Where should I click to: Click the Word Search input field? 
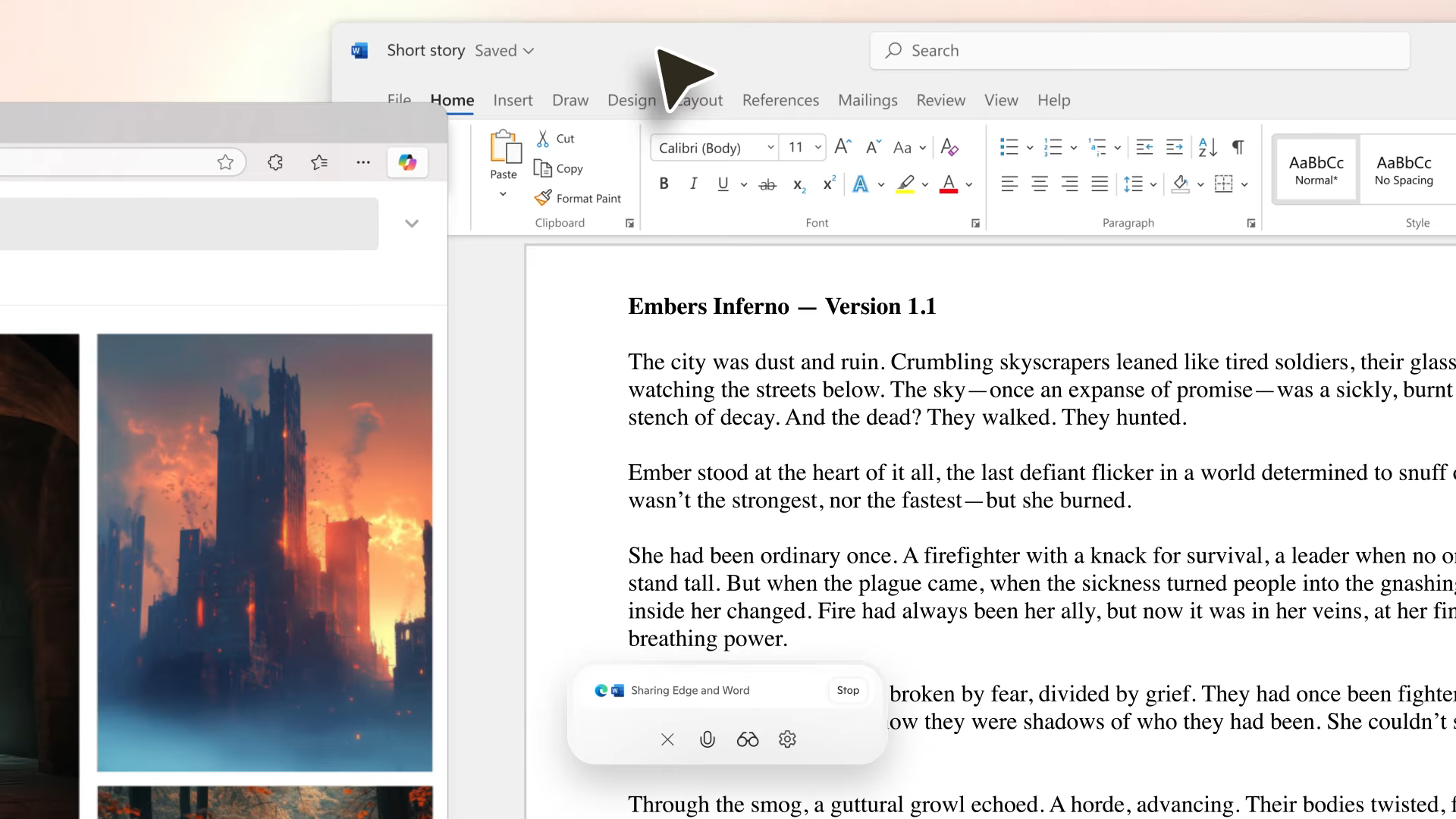click(x=1139, y=51)
